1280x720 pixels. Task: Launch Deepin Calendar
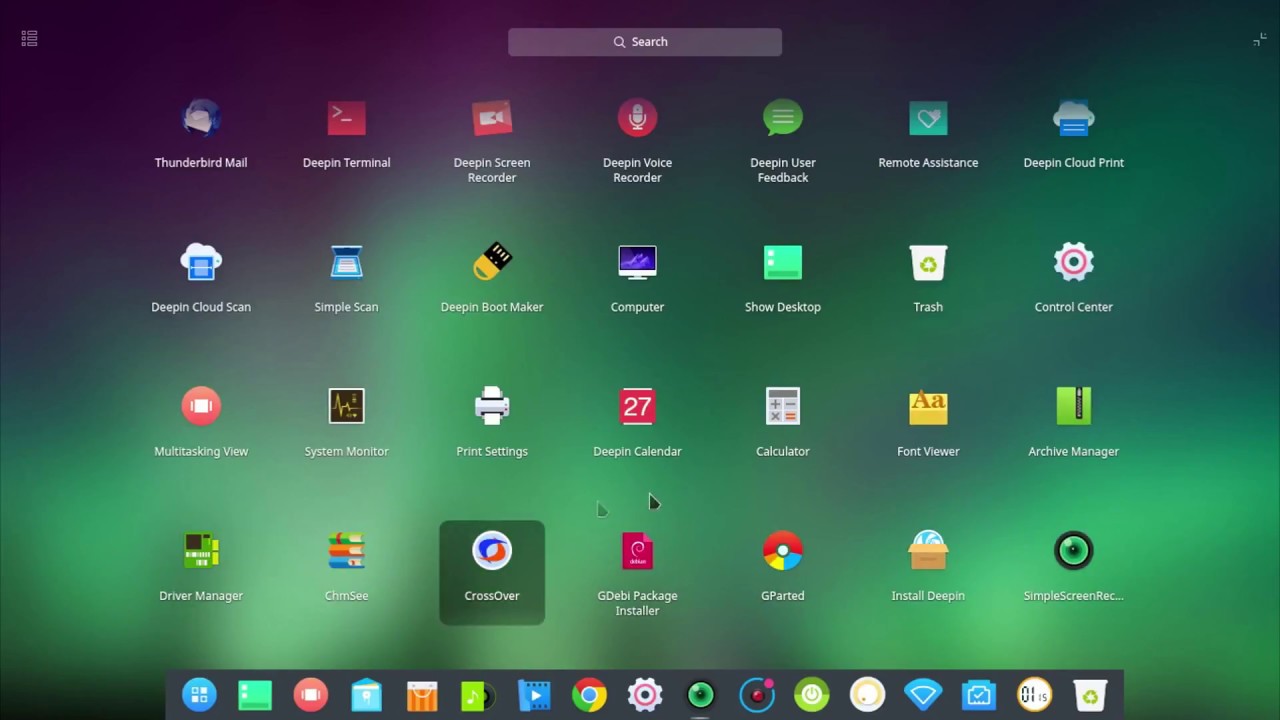637,406
